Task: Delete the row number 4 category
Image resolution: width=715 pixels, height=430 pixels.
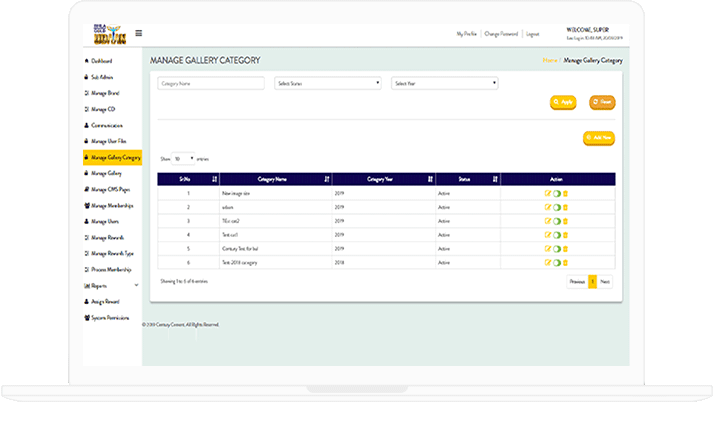Action: coord(565,235)
